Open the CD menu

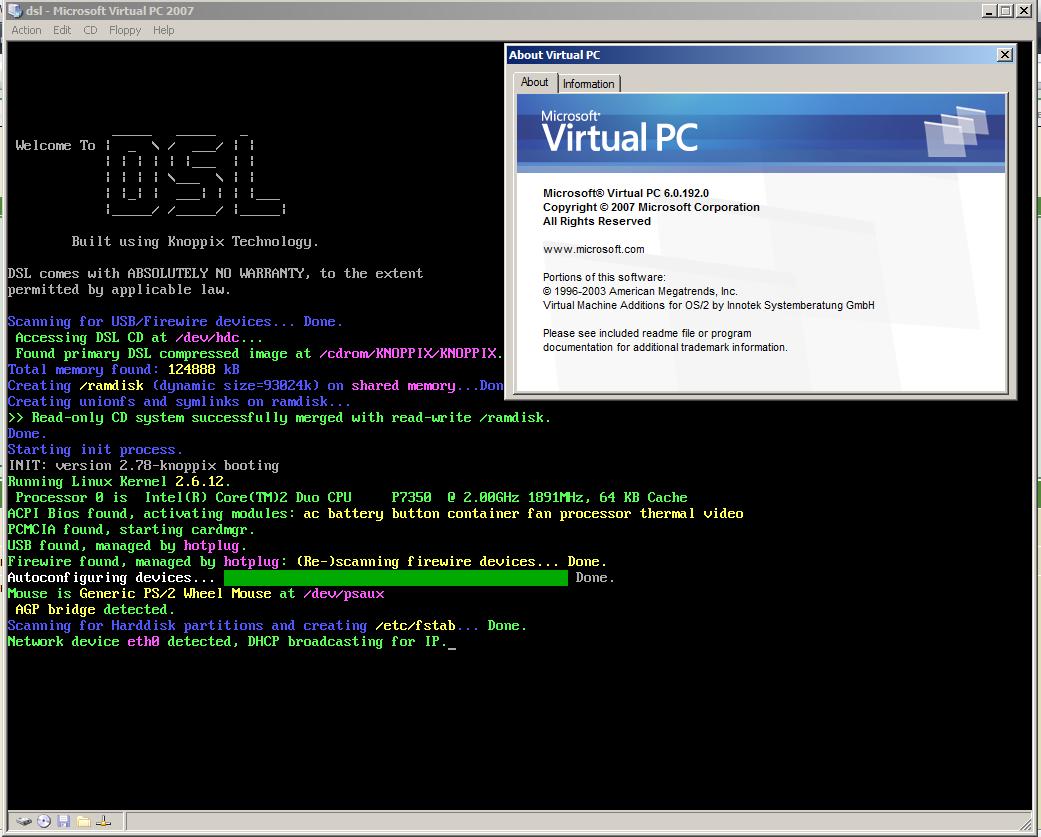(x=90, y=30)
